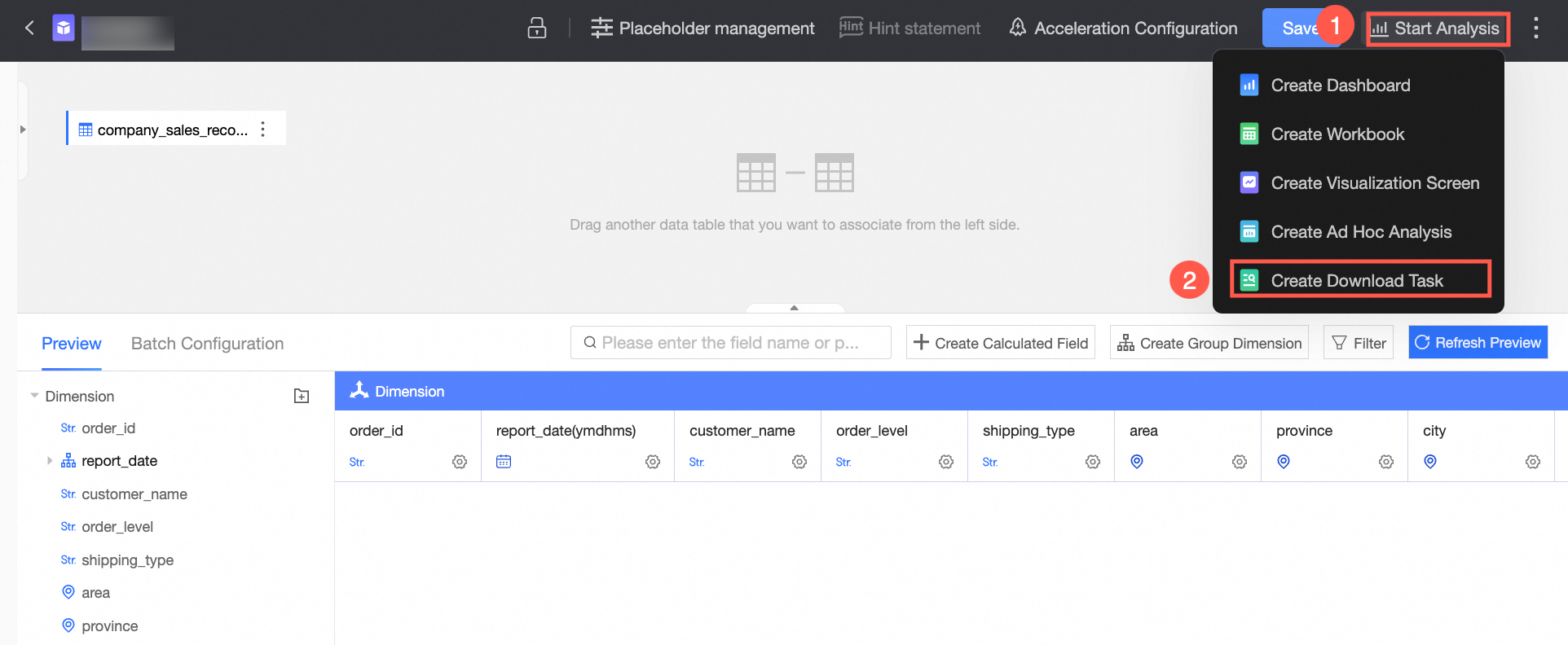Viewport: 1568px width, 645px height.
Task: Open settings gear for customer_name column
Action: (799, 462)
